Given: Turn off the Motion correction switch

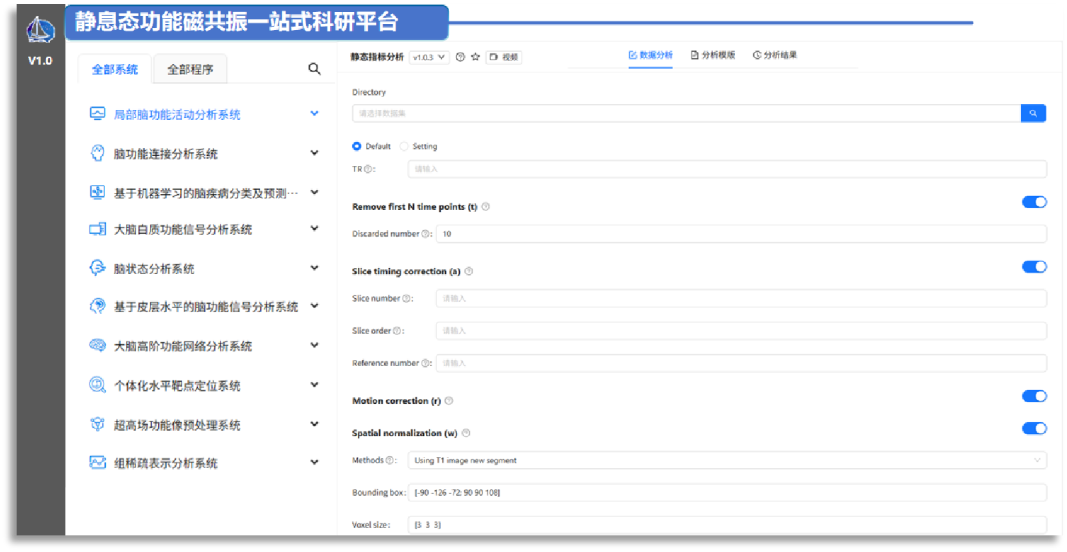Looking at the screenshot, I should click(1034, 396).
